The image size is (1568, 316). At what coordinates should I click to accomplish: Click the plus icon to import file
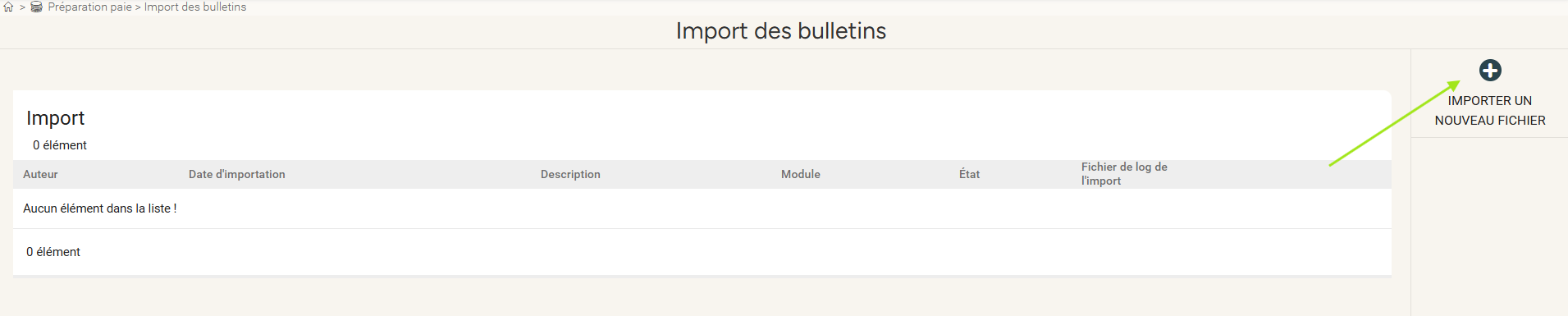tap(1490, 71)
